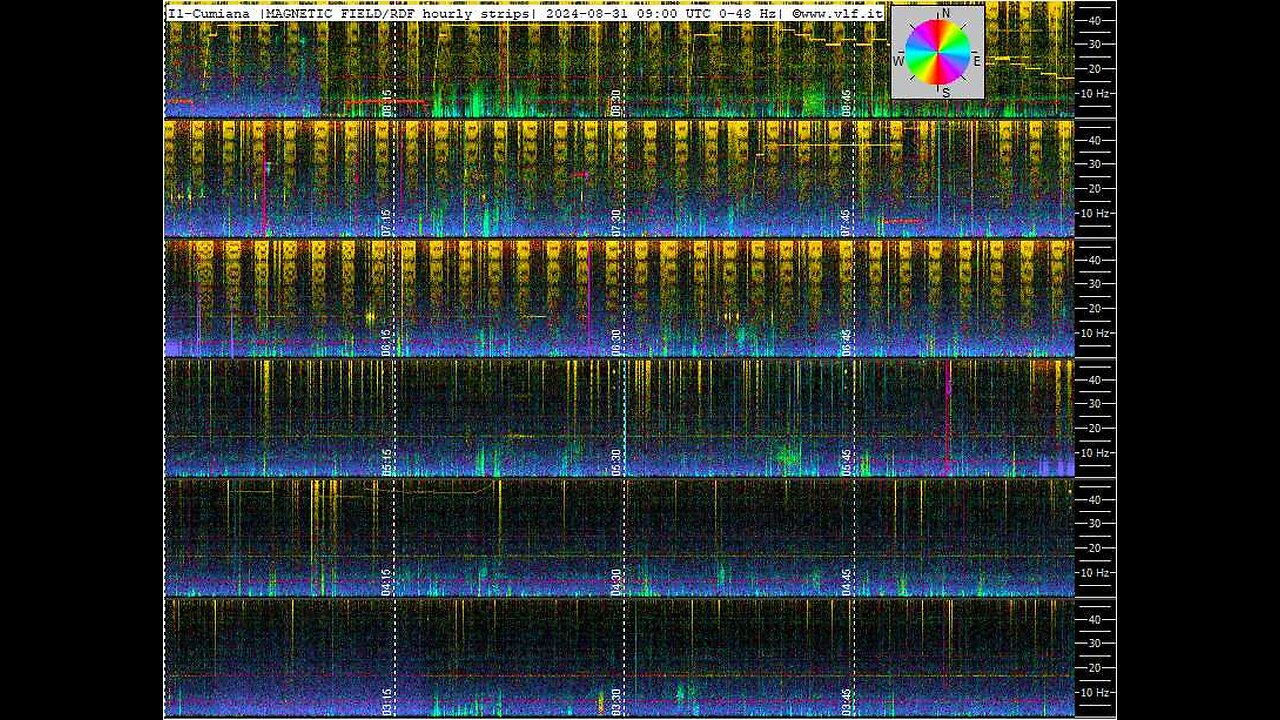Select the 06:15 time marker
This screenshot has width=1280, height=720.
[x=387, y=342]
